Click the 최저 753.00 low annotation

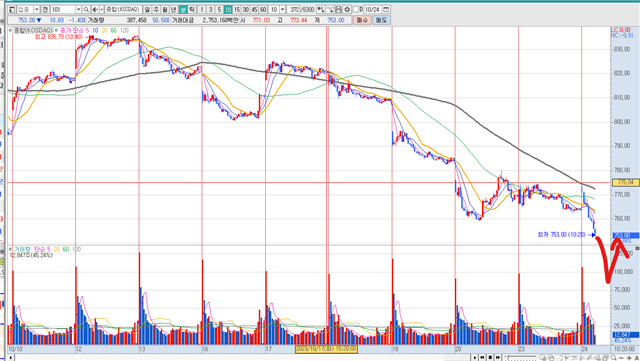[x=562, y=235]
